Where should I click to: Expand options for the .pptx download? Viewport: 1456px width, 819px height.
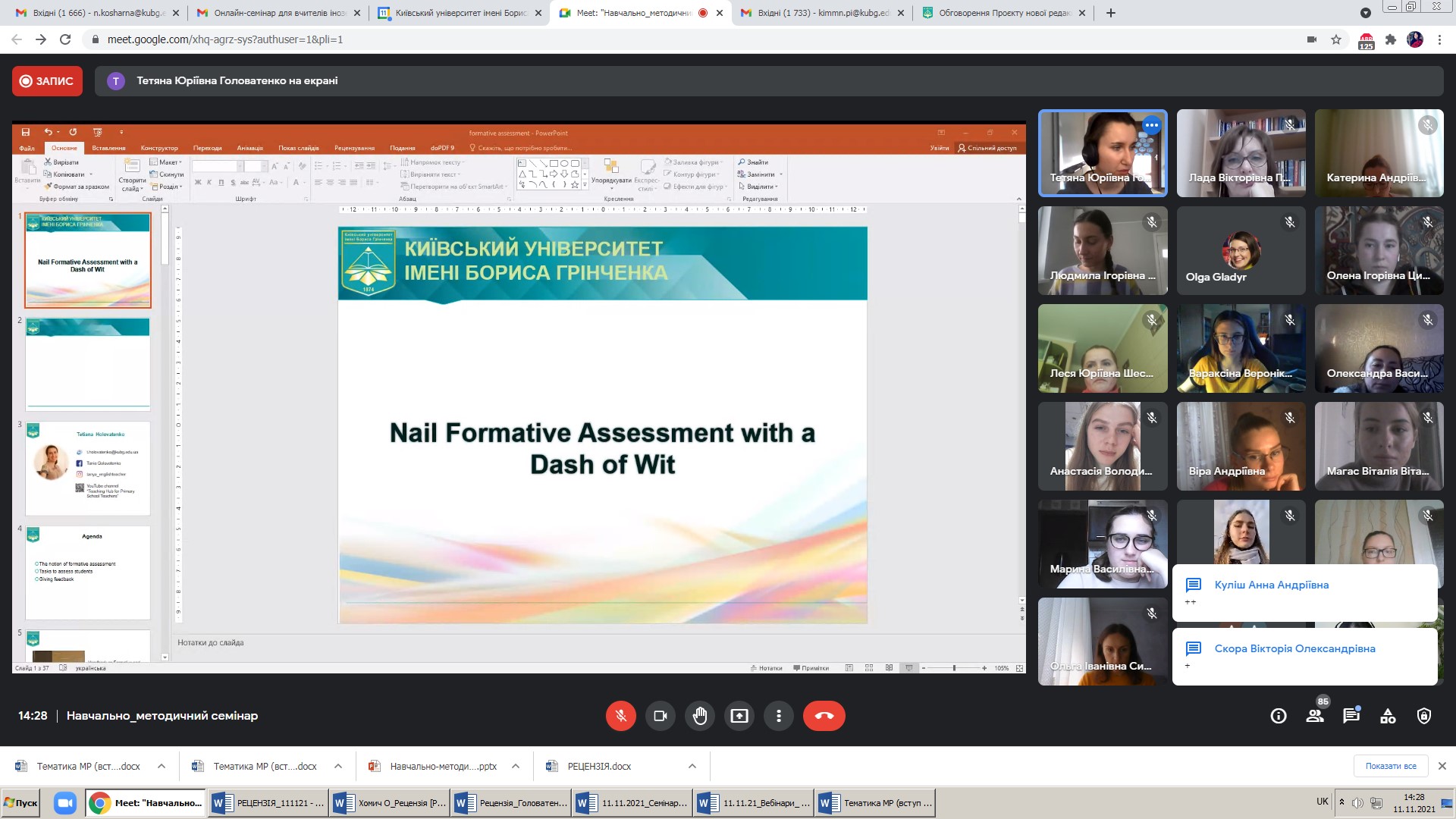tap(516, 766)
